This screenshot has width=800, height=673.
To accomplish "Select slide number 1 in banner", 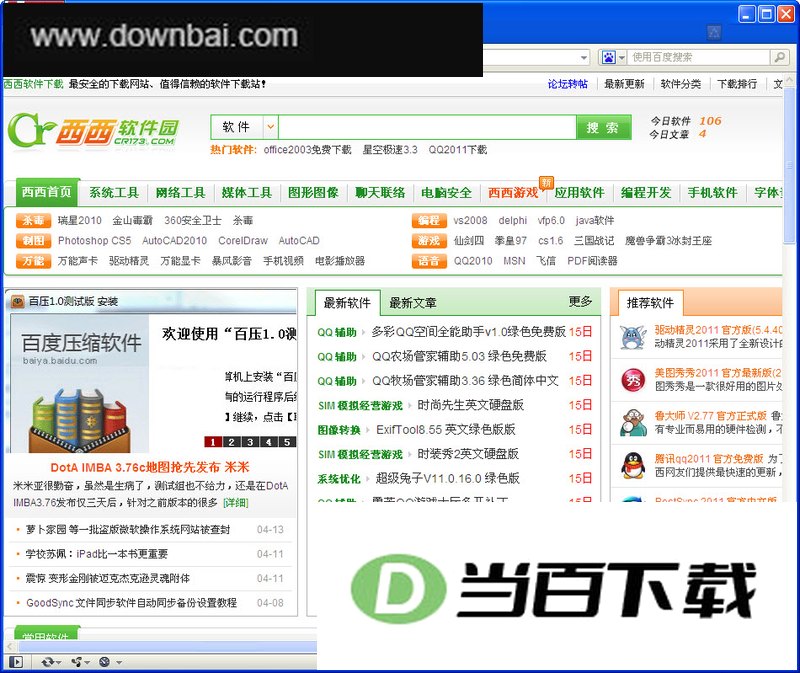I will 213,442.
